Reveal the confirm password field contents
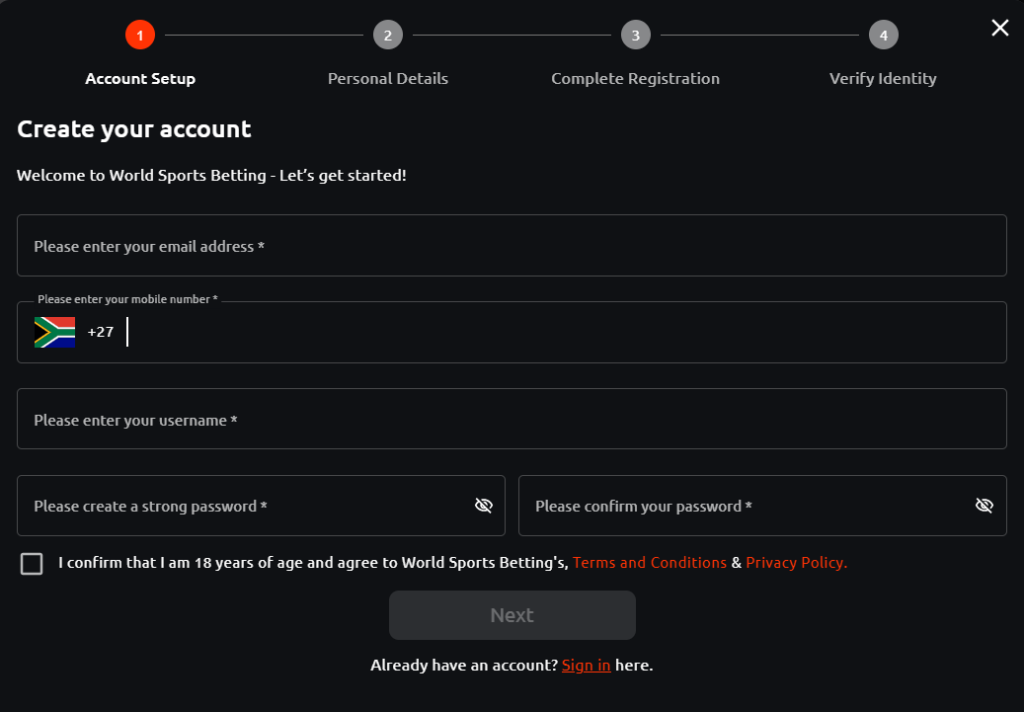 pos(985,505)
